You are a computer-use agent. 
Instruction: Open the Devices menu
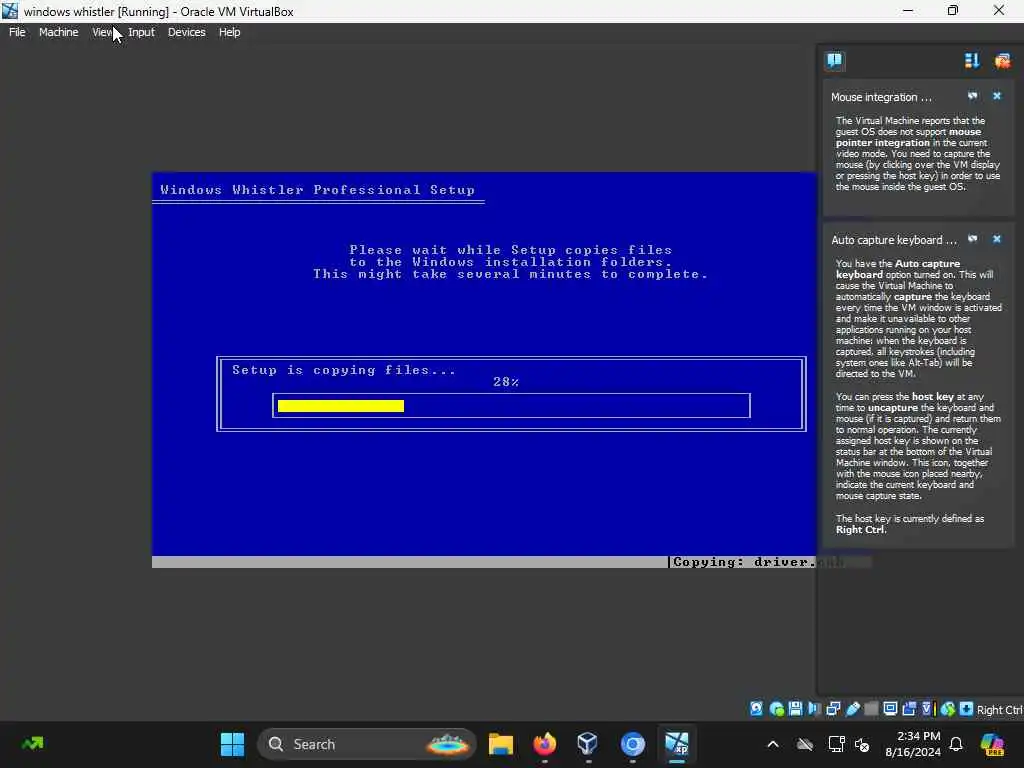[x=186, y=32]
